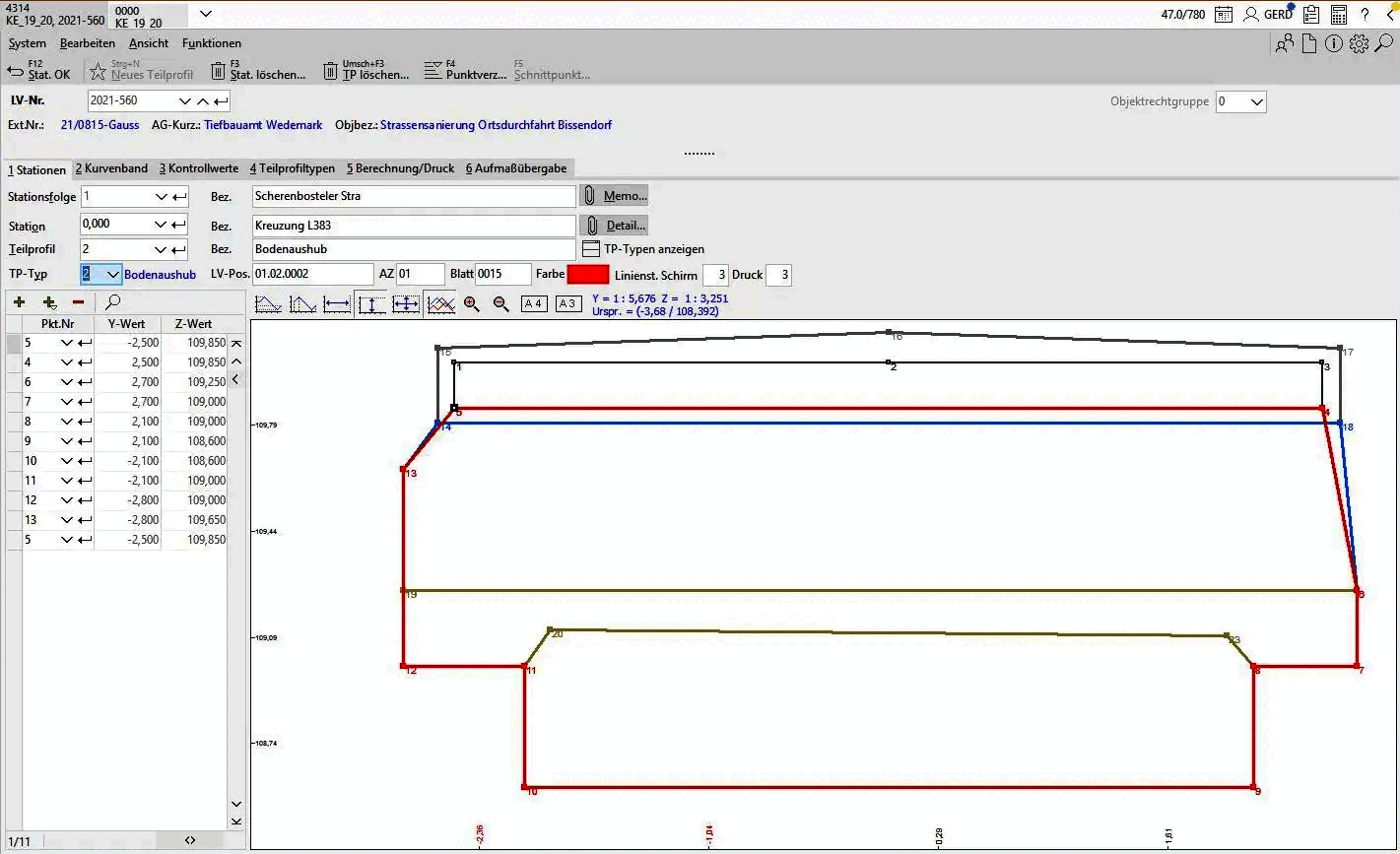Click the red minus delete point icon

tap(78, 302)
